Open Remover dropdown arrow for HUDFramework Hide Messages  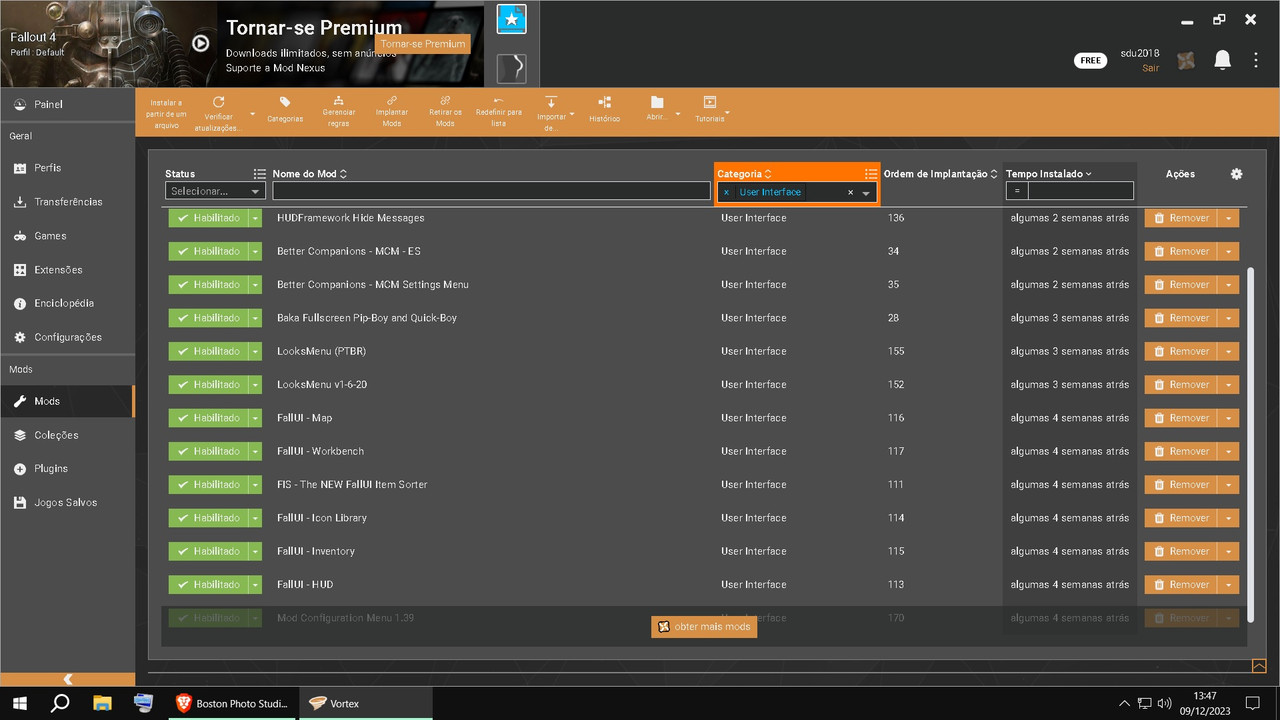pos(1229,218)
